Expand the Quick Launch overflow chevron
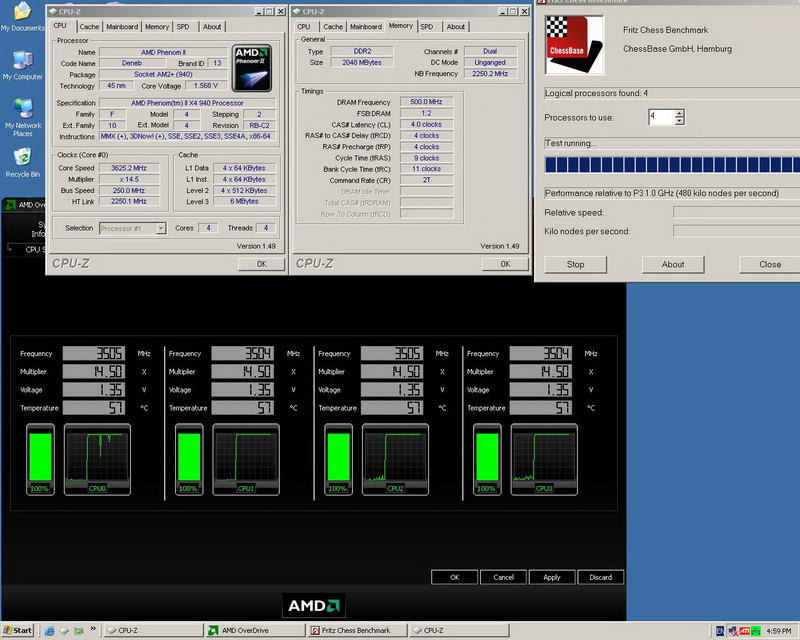Viewport: 800px width, 640px height. [x=93, y=629]
